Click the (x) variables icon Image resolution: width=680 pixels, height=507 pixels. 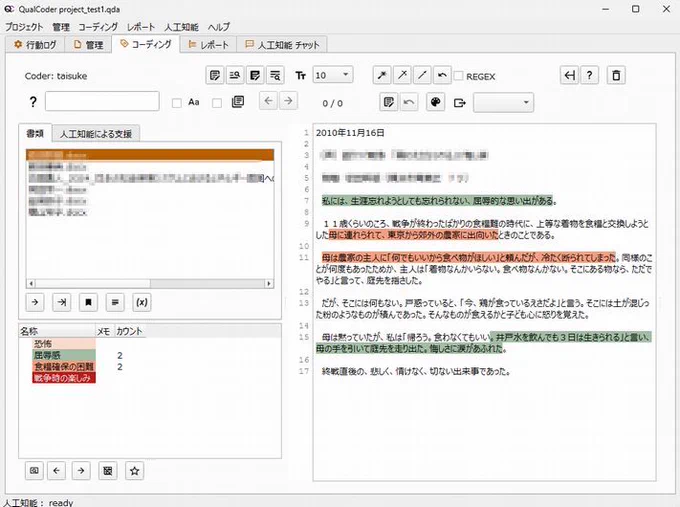click(x=142, y=302)
